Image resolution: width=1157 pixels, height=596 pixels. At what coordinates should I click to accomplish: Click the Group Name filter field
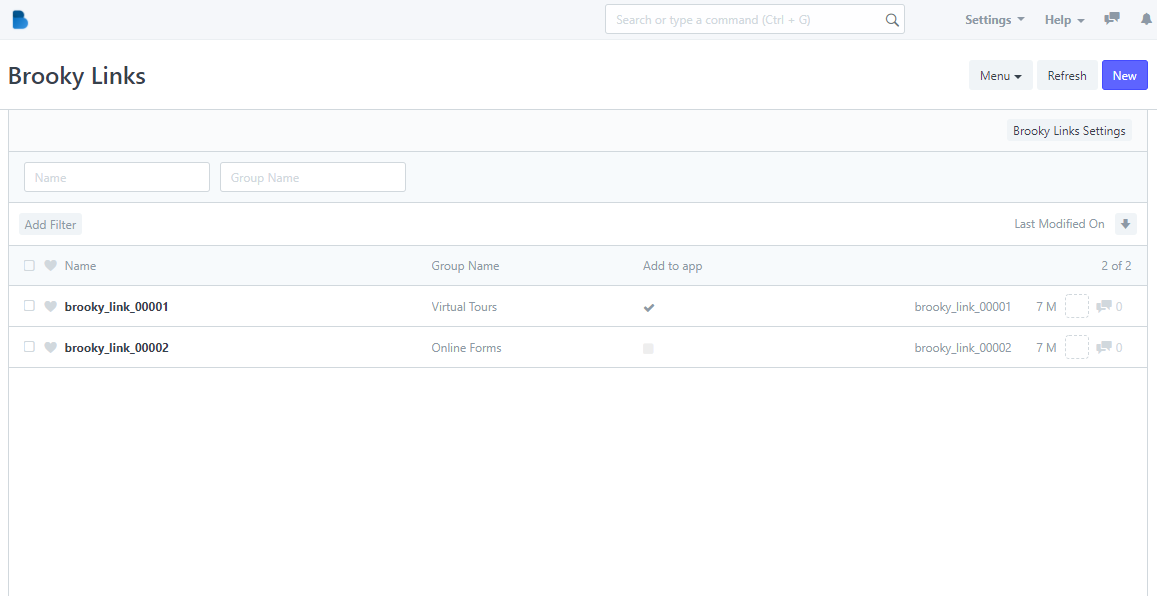[313, 177]
